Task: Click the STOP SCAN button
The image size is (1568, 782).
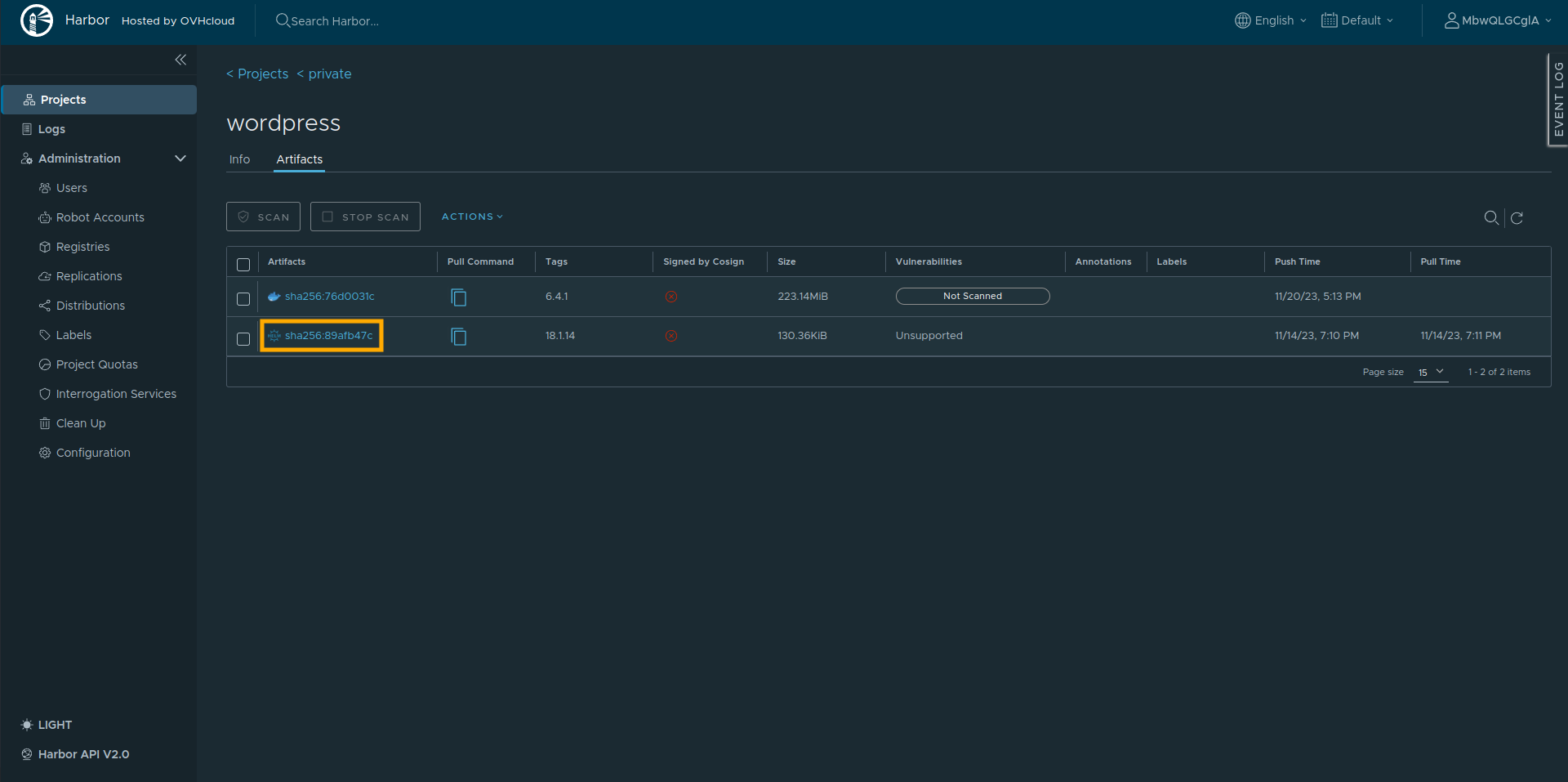Action: tap(365, 217)
